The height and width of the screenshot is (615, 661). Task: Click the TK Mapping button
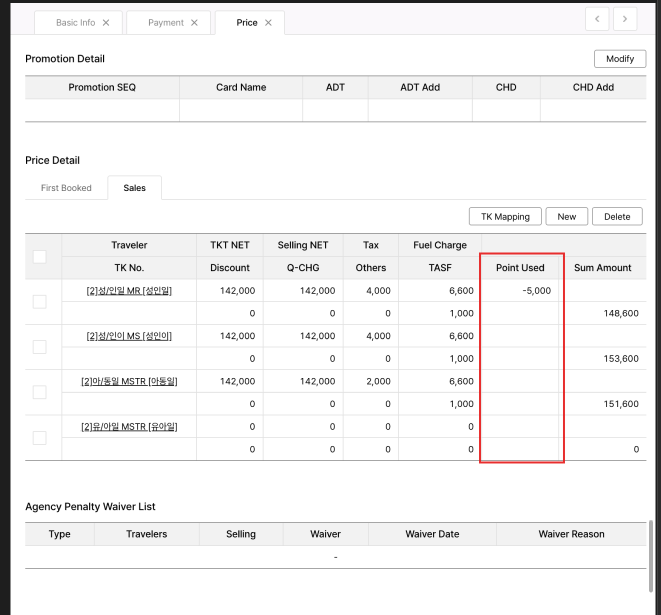505,217
